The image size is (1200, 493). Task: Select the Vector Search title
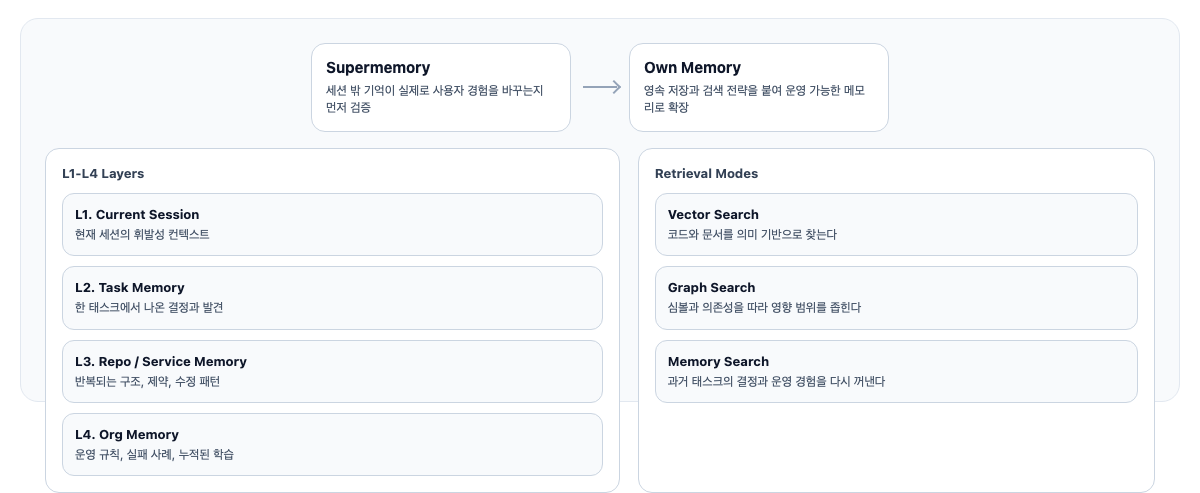[713, 214]
